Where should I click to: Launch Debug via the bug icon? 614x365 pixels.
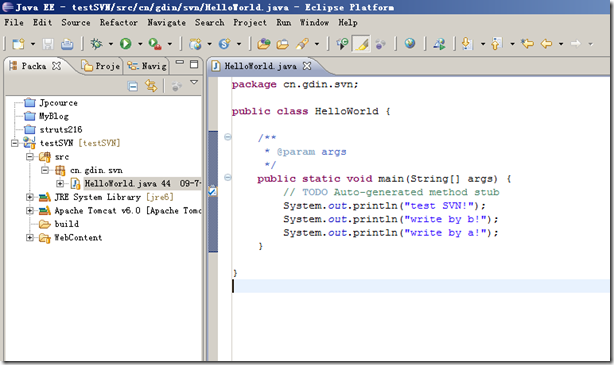pos(96,44)
